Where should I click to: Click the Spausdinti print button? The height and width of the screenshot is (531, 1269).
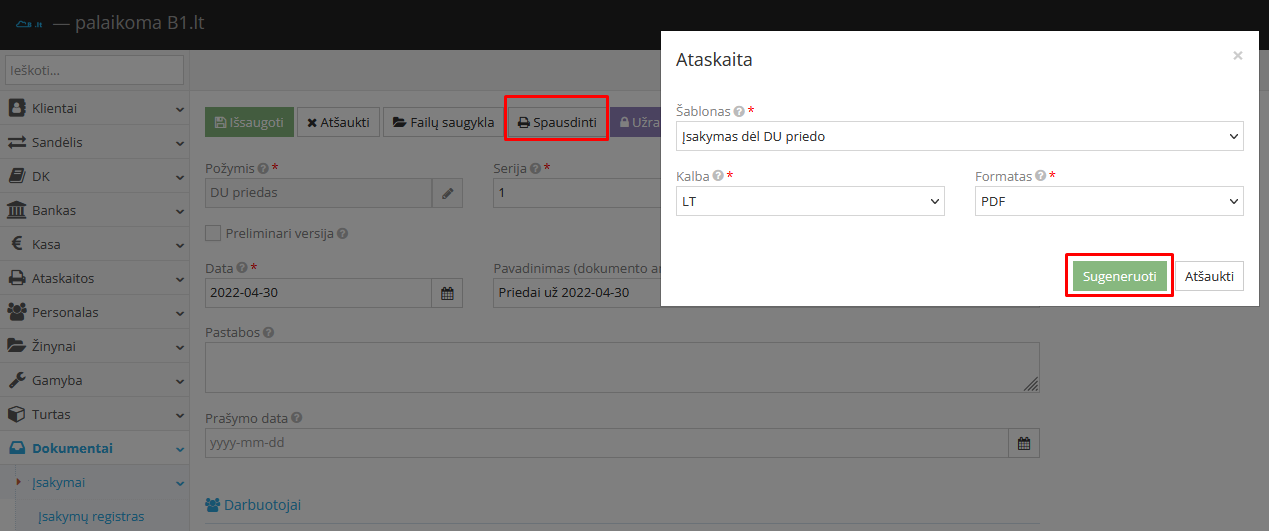(557, 122)
